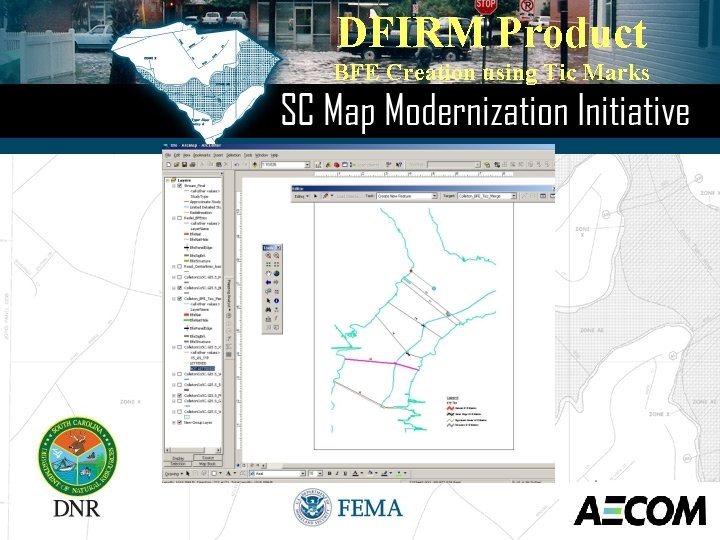This screenshot has width=720, height=540.
Task: Open the map scale dropdown
Action: pyautogui.click(x=307, y=164)
